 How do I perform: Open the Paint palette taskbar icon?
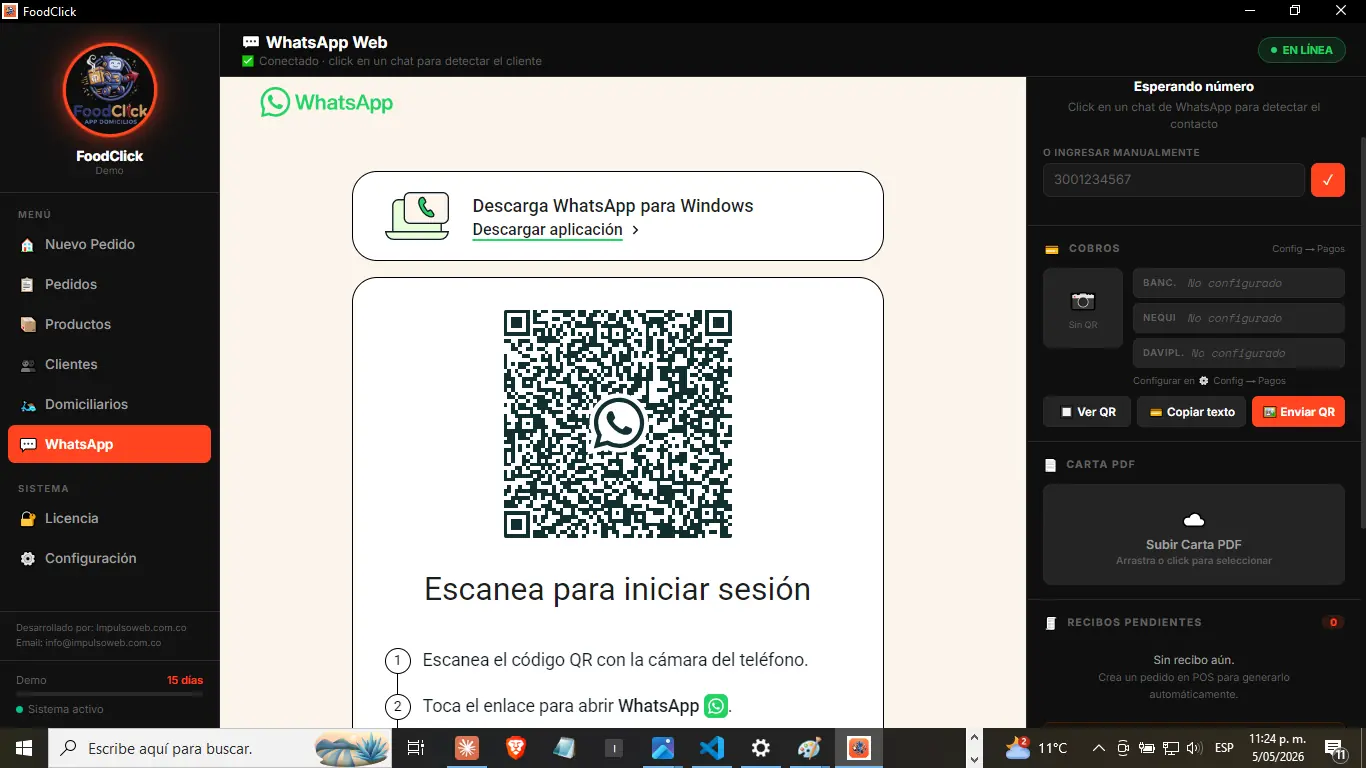pos(810,748)
